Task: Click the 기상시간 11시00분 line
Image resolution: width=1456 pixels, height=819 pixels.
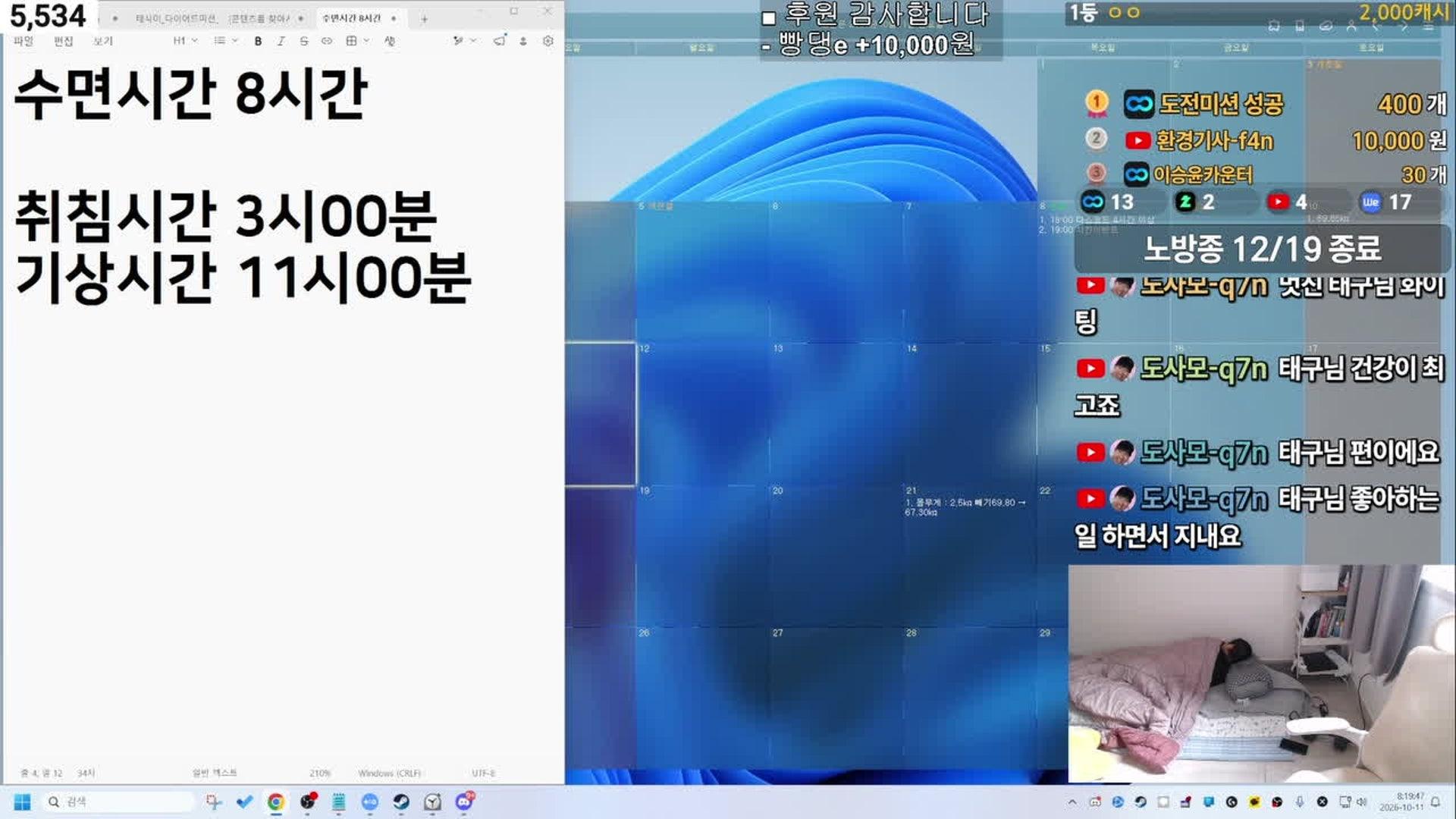Action: 243,278
